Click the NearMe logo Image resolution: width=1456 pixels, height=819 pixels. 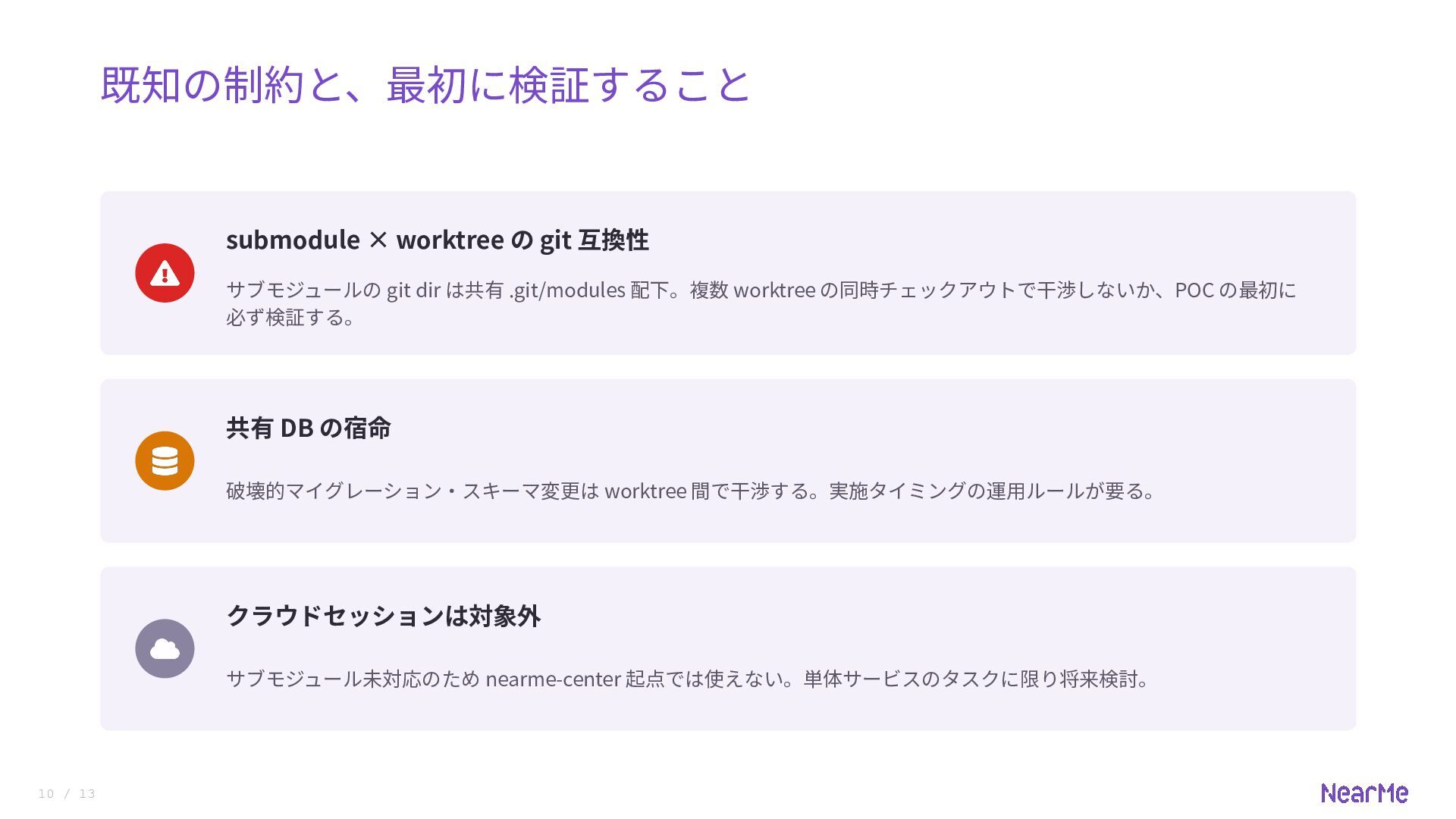coord(1364,793)
